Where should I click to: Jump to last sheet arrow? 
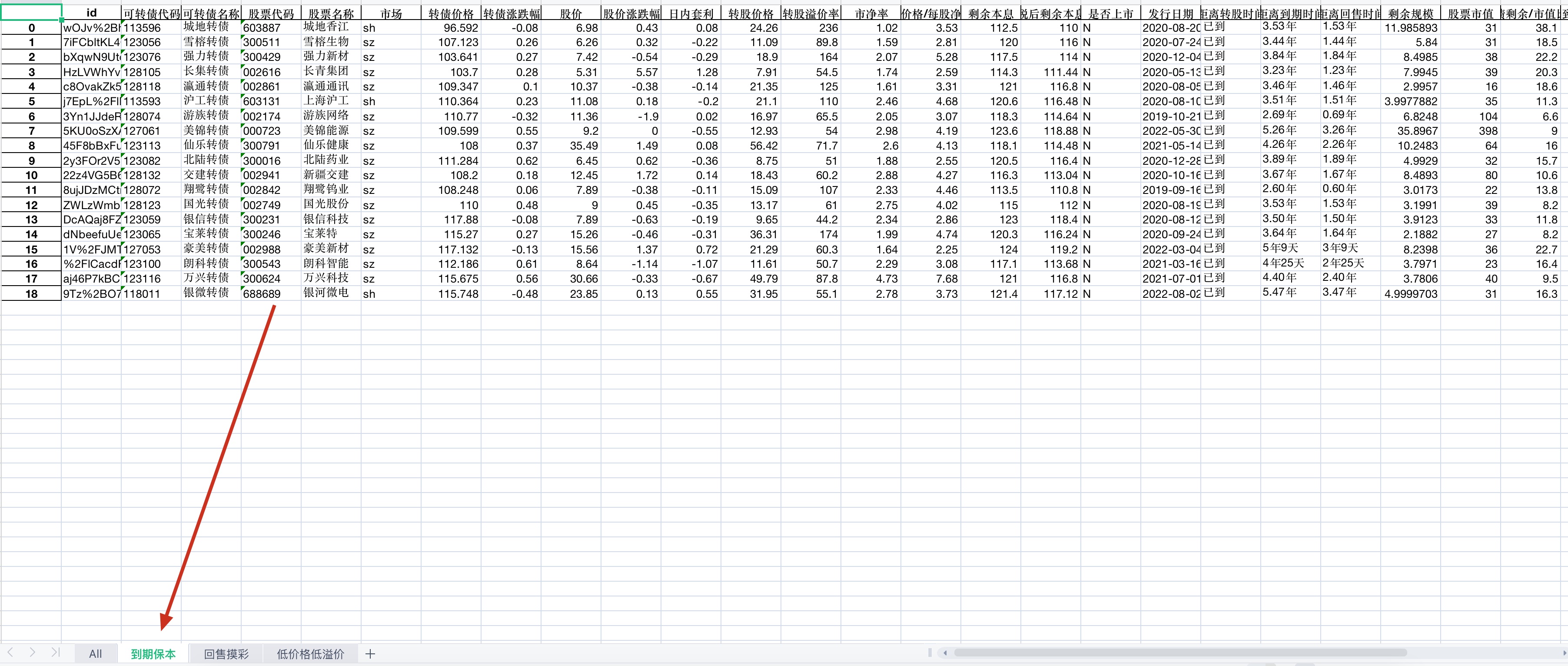tap(55, 653)
